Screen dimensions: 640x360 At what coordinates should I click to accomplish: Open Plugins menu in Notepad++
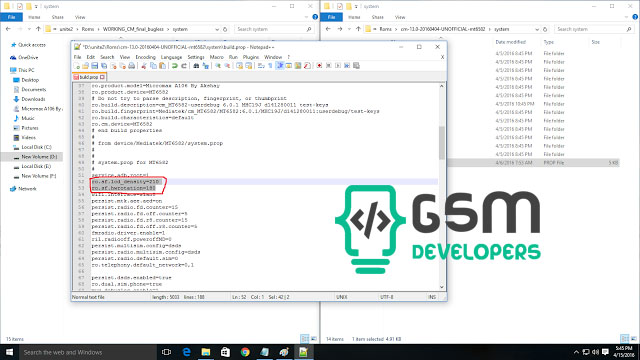[x=251, y=57]
